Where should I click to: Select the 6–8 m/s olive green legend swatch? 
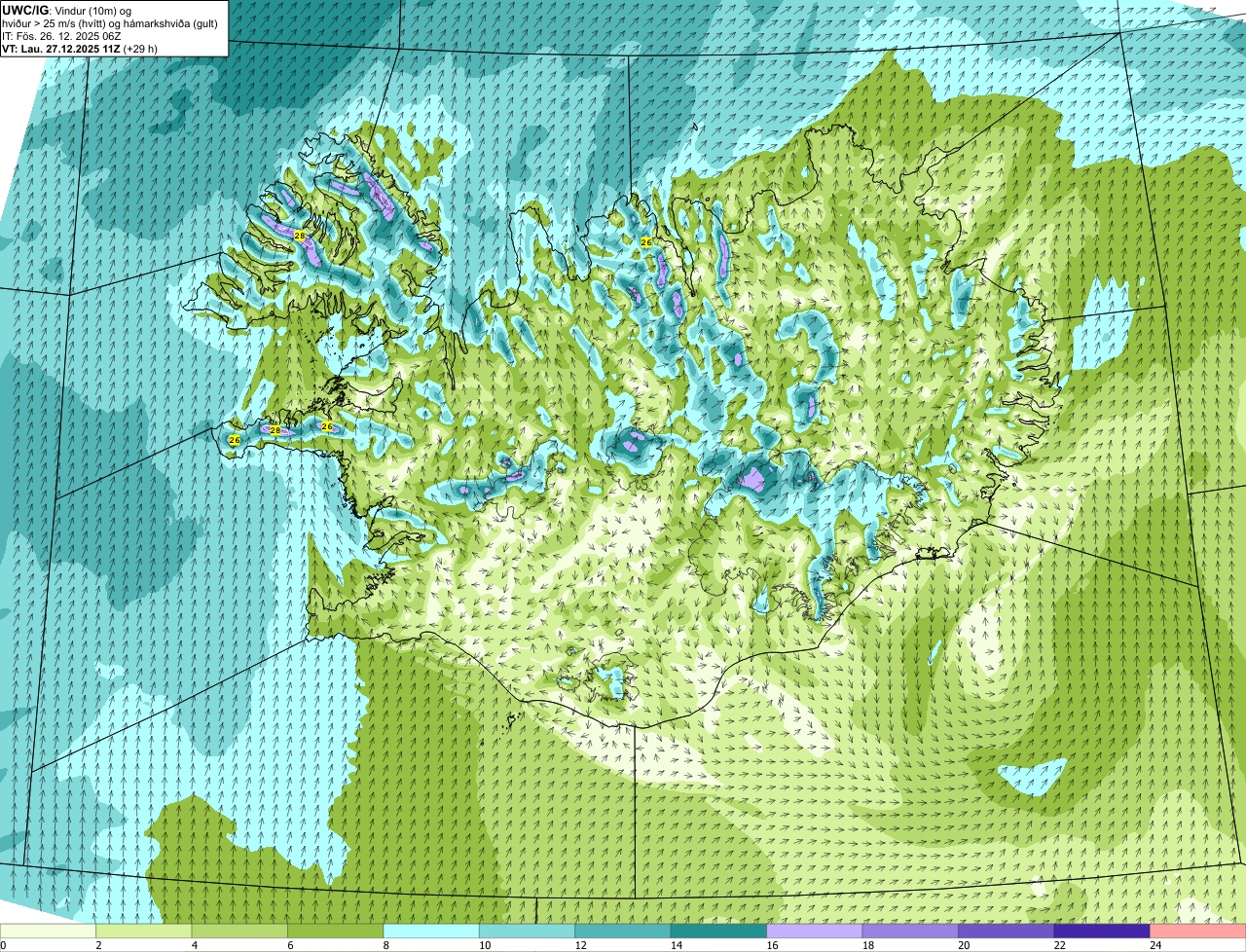336,931
